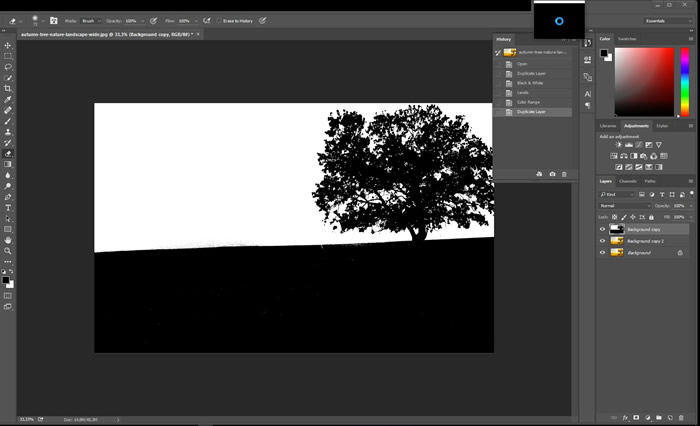Select the Brush tool in toolbar

point(8,121)
